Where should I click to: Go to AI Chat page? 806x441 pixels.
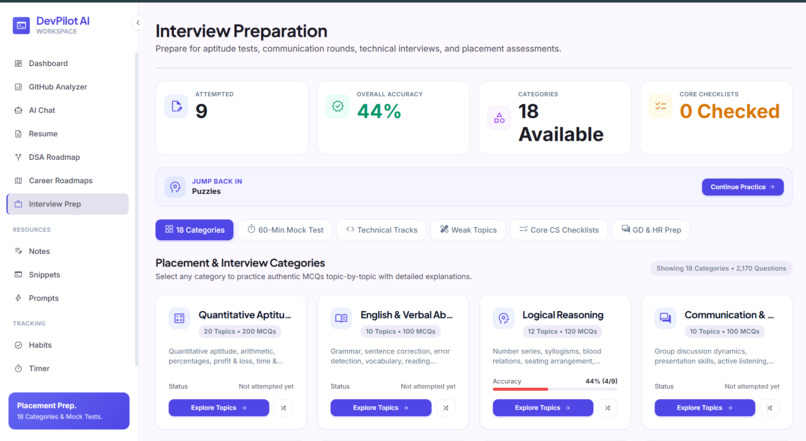click(x=67, y=110)
